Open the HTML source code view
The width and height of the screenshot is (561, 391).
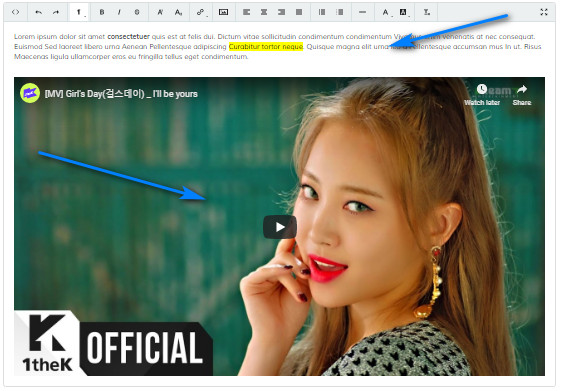pos(15,12)
